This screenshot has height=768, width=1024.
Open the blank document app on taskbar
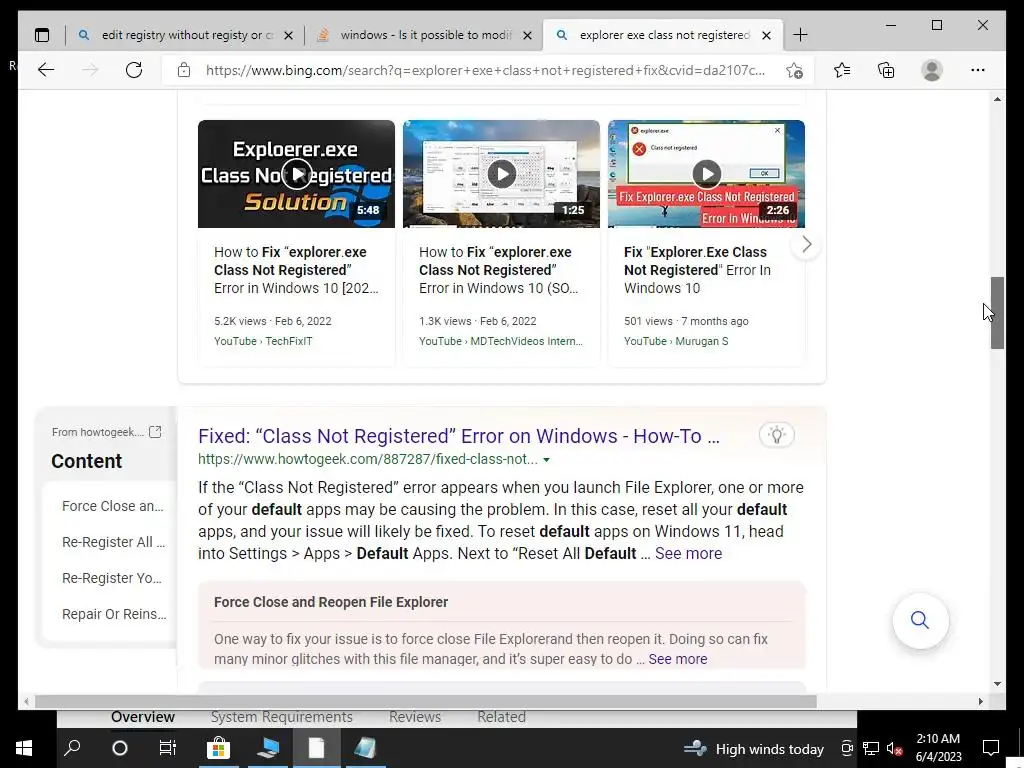point(317,748)
